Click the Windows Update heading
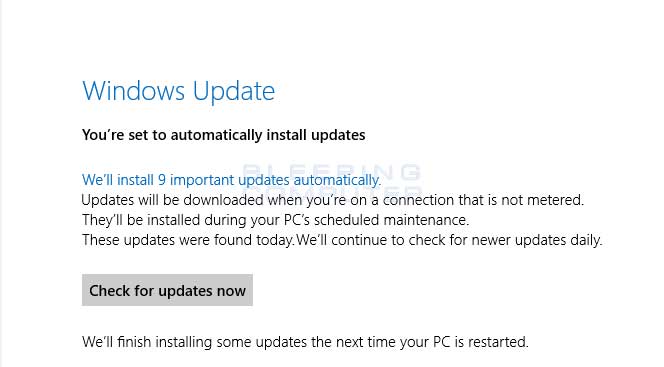664x367 pixels. [x=178, y=91]
